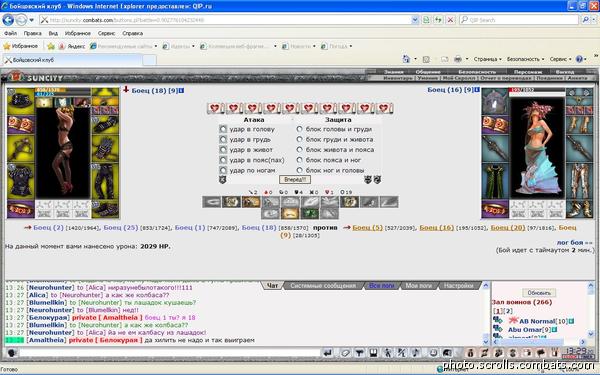Click the chat vertical scrollbar down arrow
600x375 pixels.
(486, 341)
